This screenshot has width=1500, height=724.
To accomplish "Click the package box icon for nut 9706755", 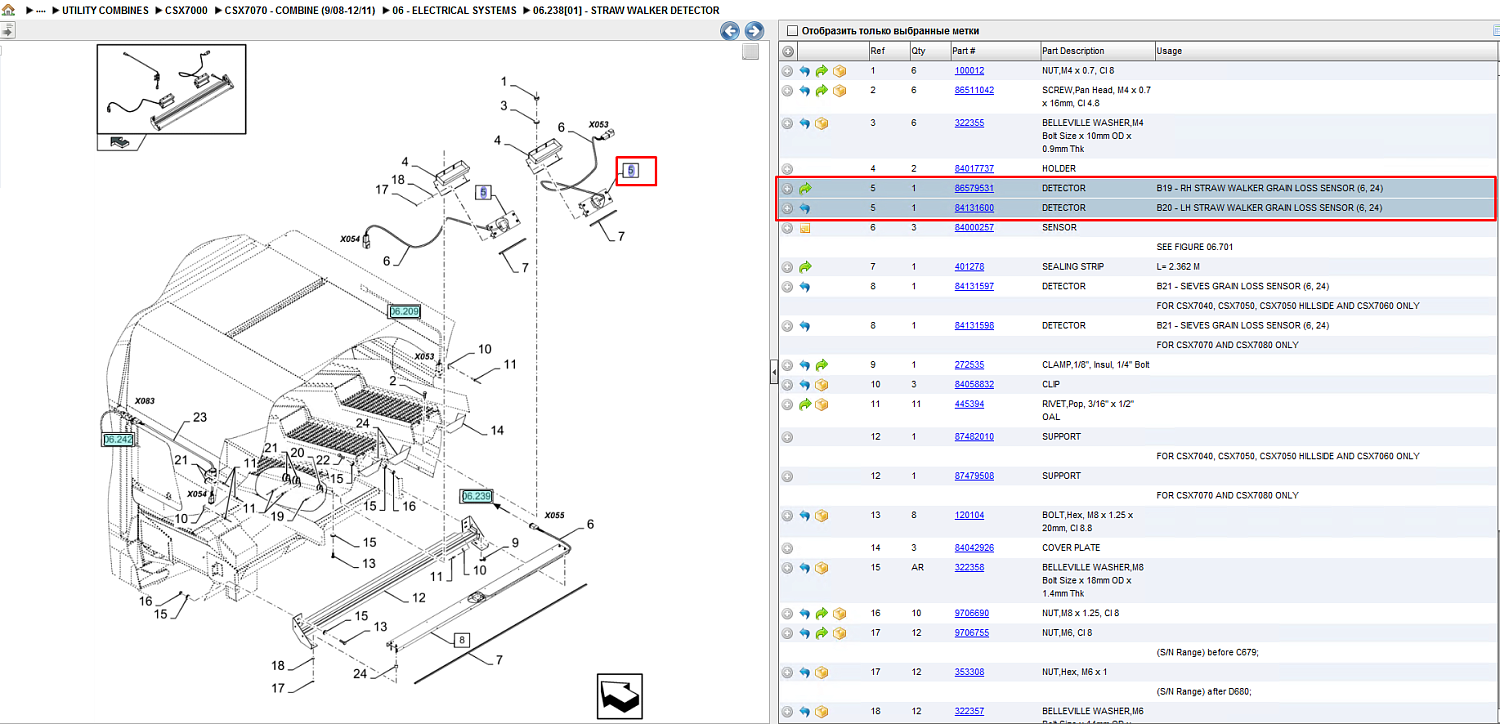I will tap(839, 633).
